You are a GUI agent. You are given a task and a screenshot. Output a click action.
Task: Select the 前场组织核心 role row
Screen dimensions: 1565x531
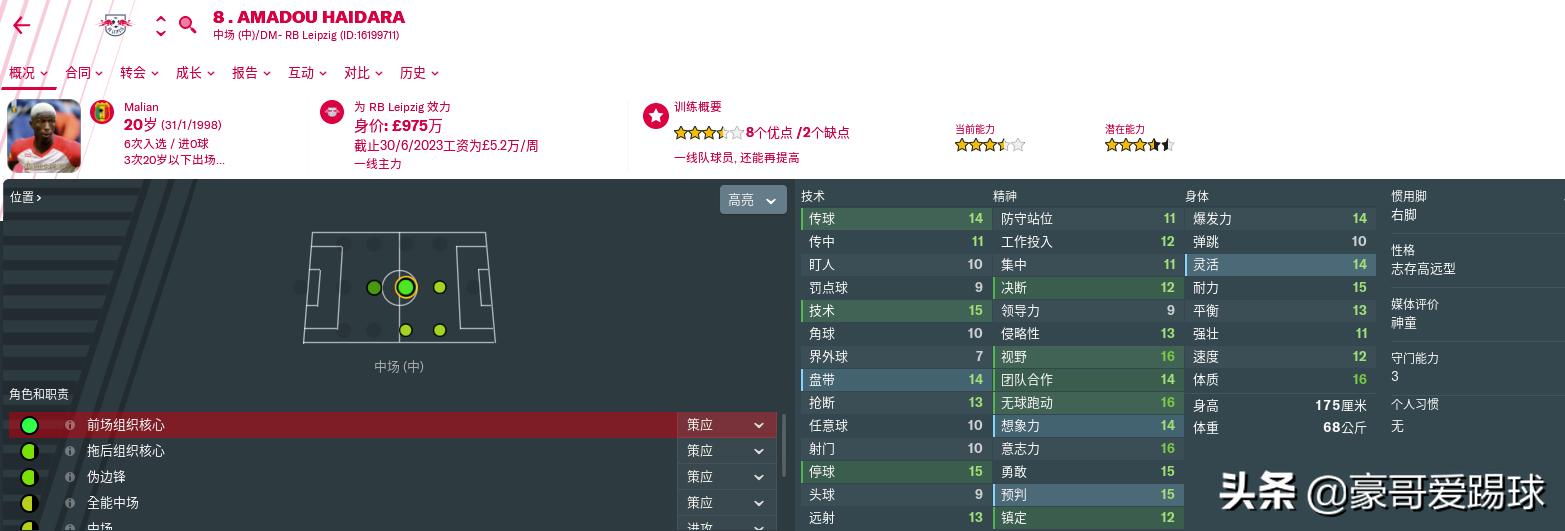point(393,425)
